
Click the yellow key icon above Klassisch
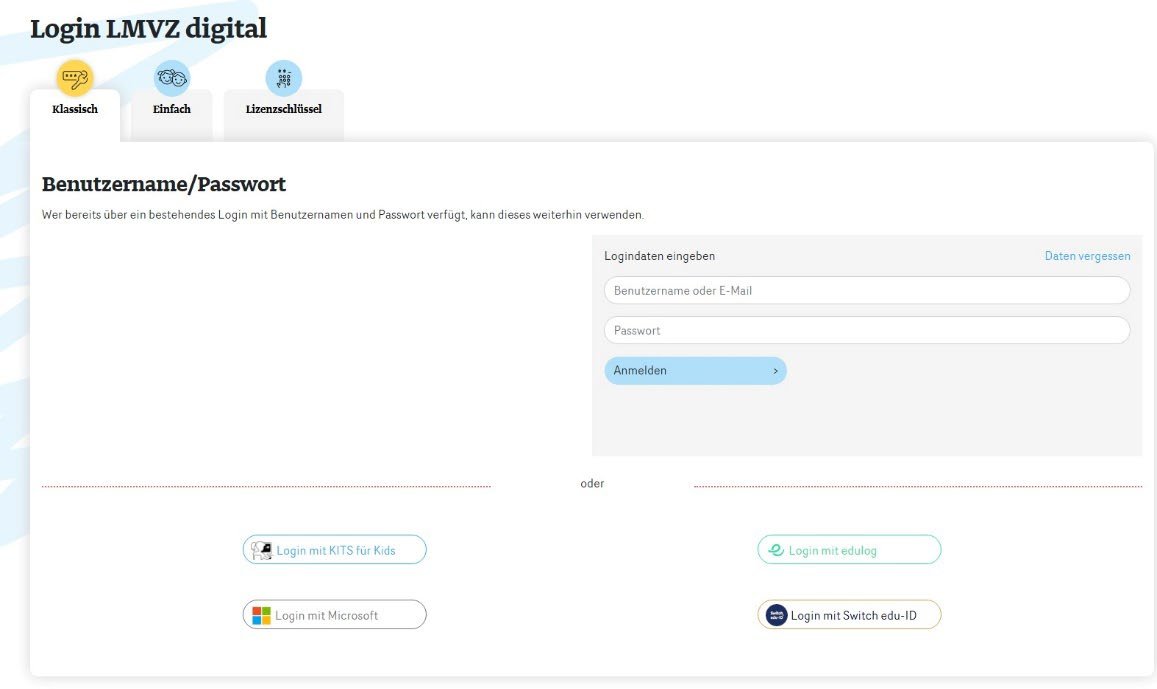pos(75,77)
